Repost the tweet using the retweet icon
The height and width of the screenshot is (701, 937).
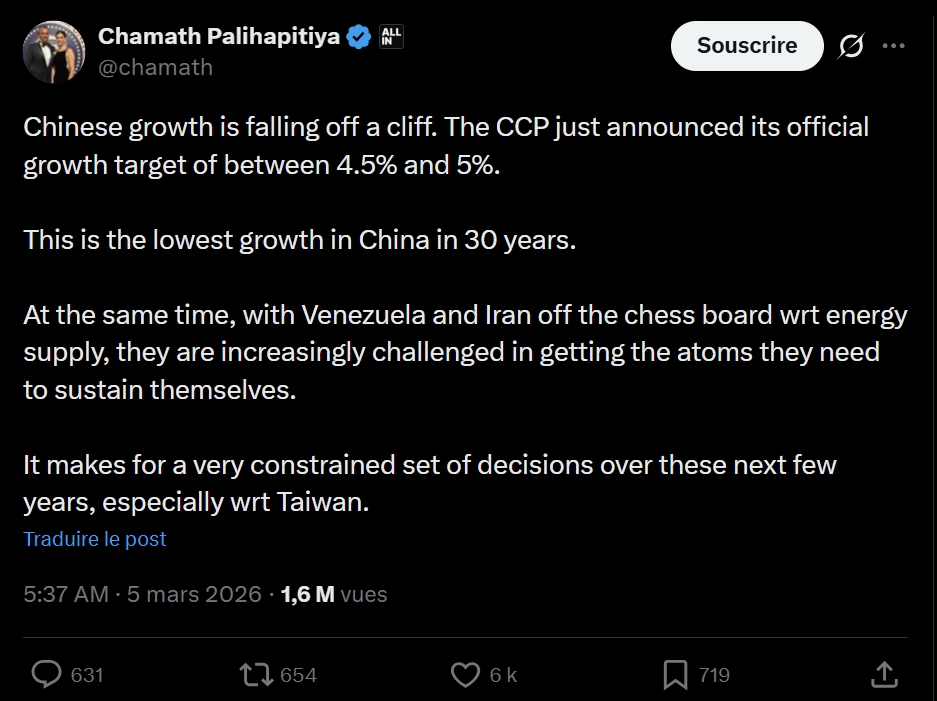pos(256,675)
